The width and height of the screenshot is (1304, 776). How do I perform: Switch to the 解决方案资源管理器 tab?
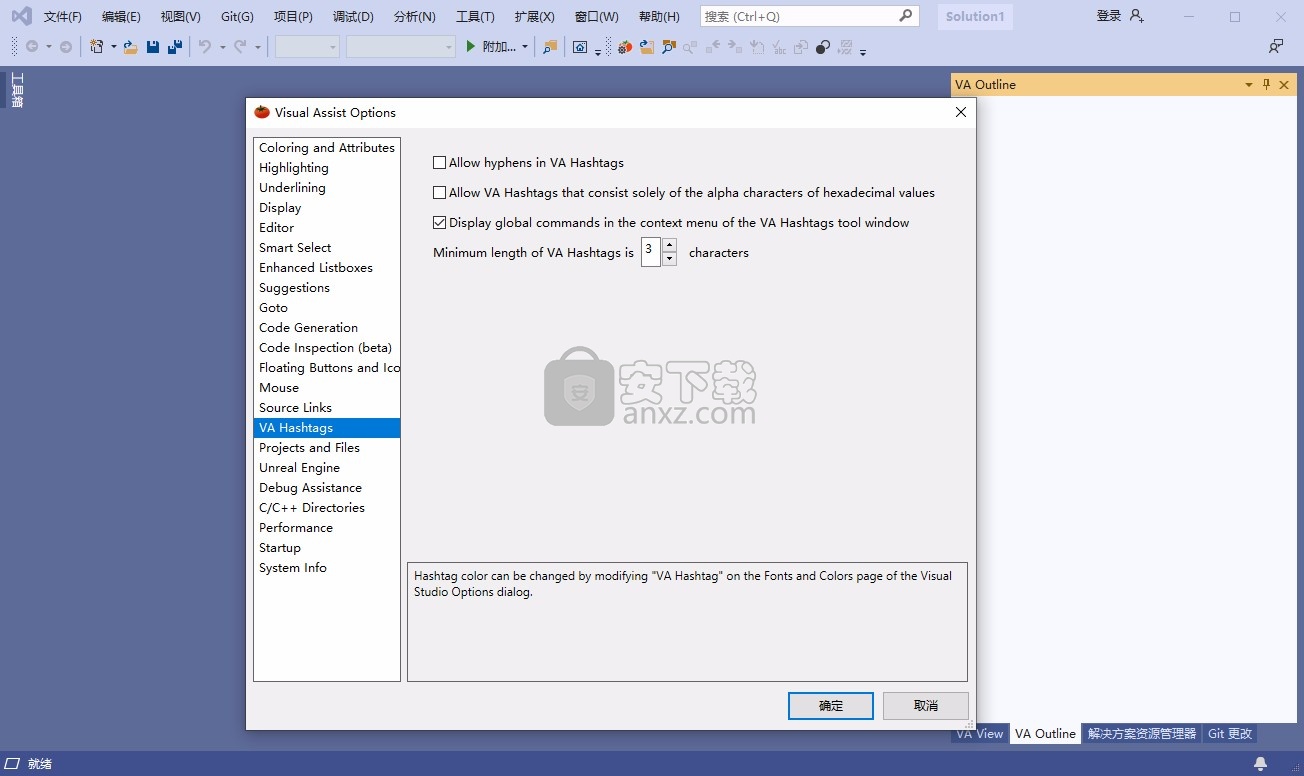1142,734
